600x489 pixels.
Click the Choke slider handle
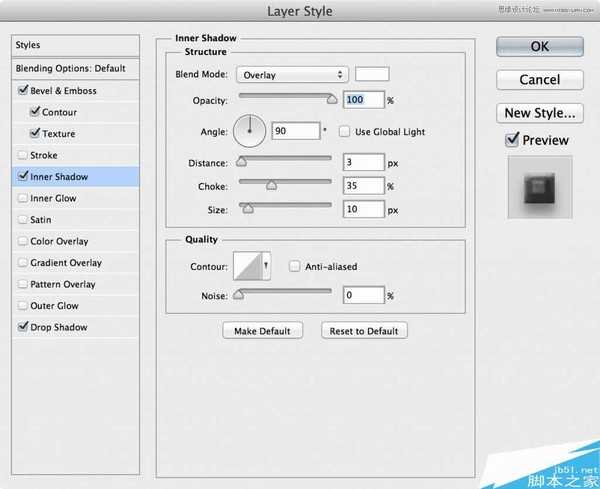tap(271, 185)
